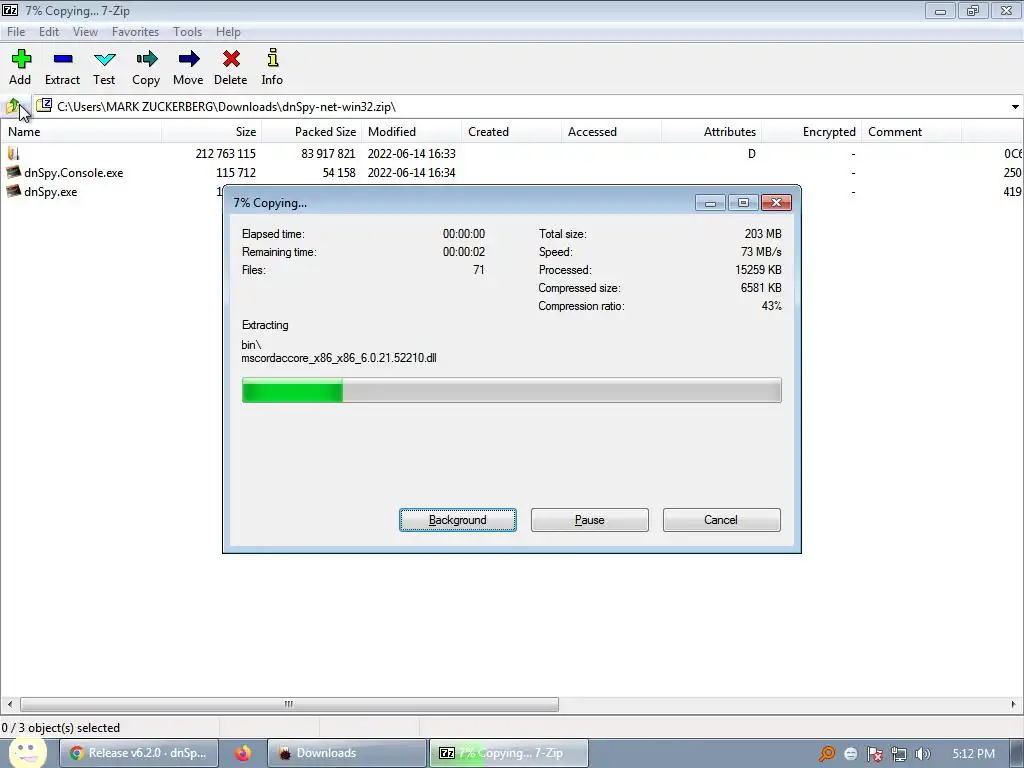The width and height of the screenshot is (1024, 768).
Task: Open the Tools menu
Action: [x=187, y=31]
